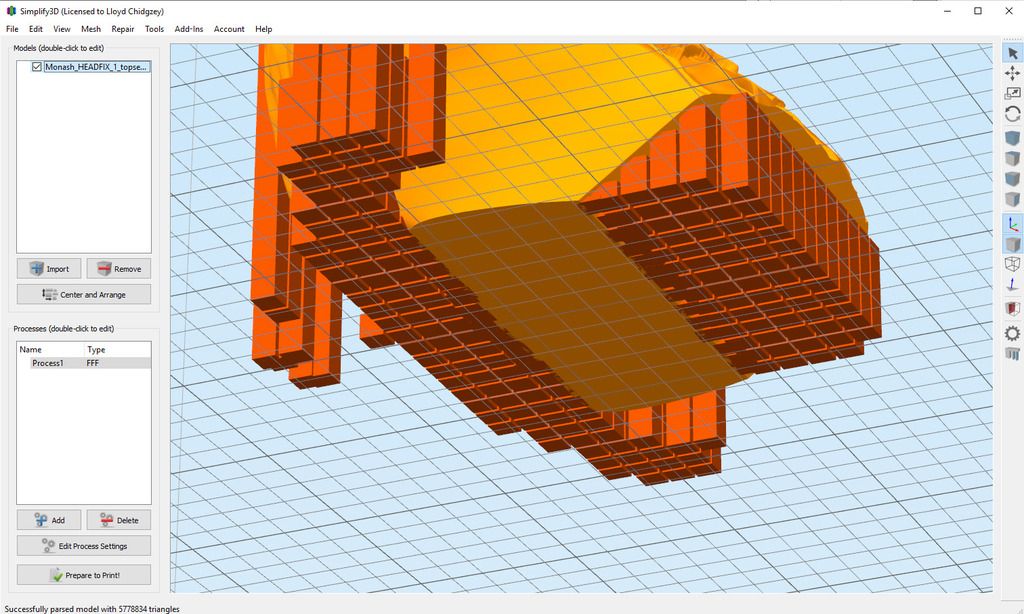Viewport: 1024px width, 614px height.
Task: Open the Mesh menu
Action: 91,29
